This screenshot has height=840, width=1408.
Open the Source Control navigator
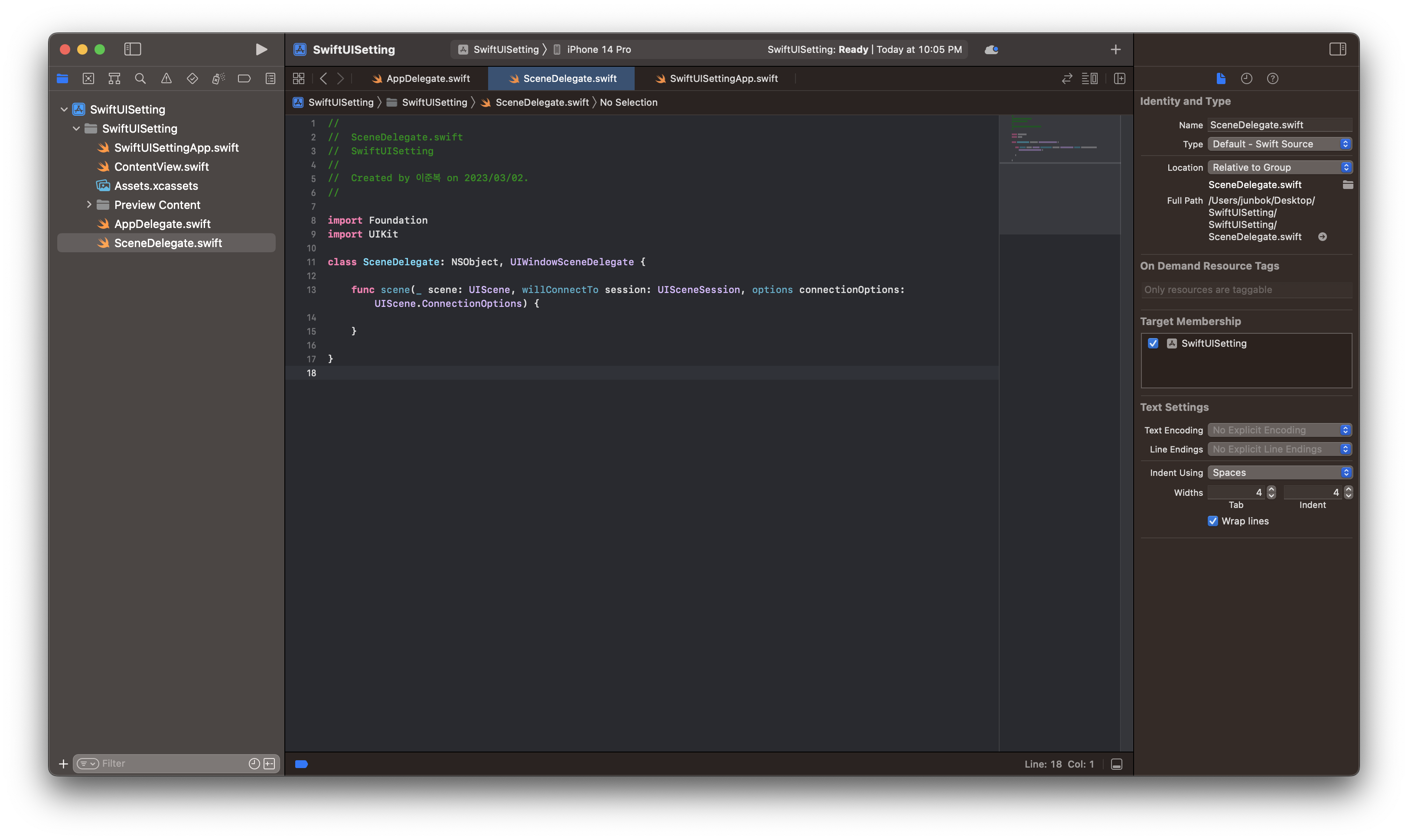pos(88,79)
